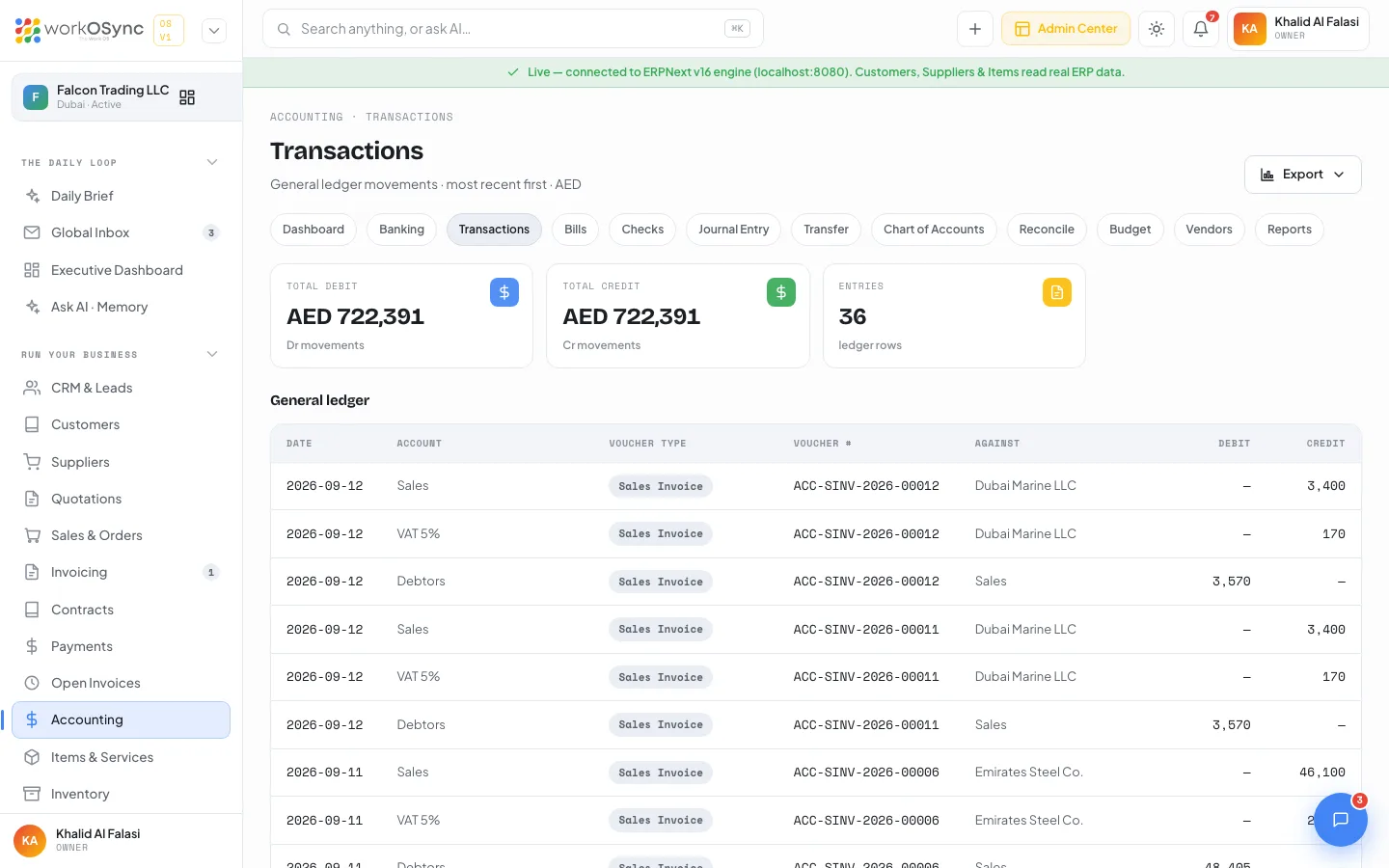Click the Debit column header
Screen dimensions: 1389x868
pyautogui.click(x=1234, y=444)
